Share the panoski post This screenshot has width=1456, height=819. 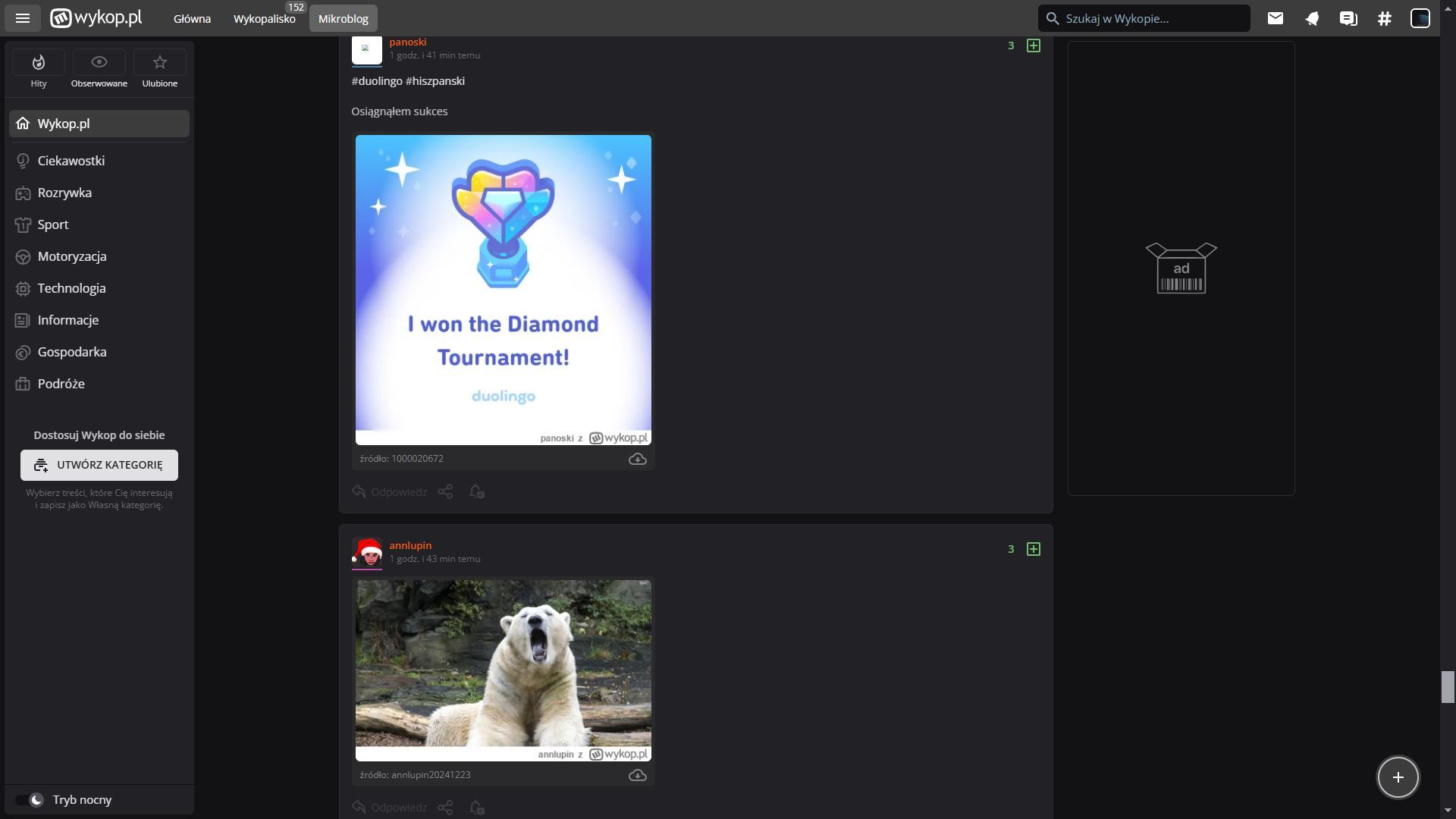click(x=445, y=492)
